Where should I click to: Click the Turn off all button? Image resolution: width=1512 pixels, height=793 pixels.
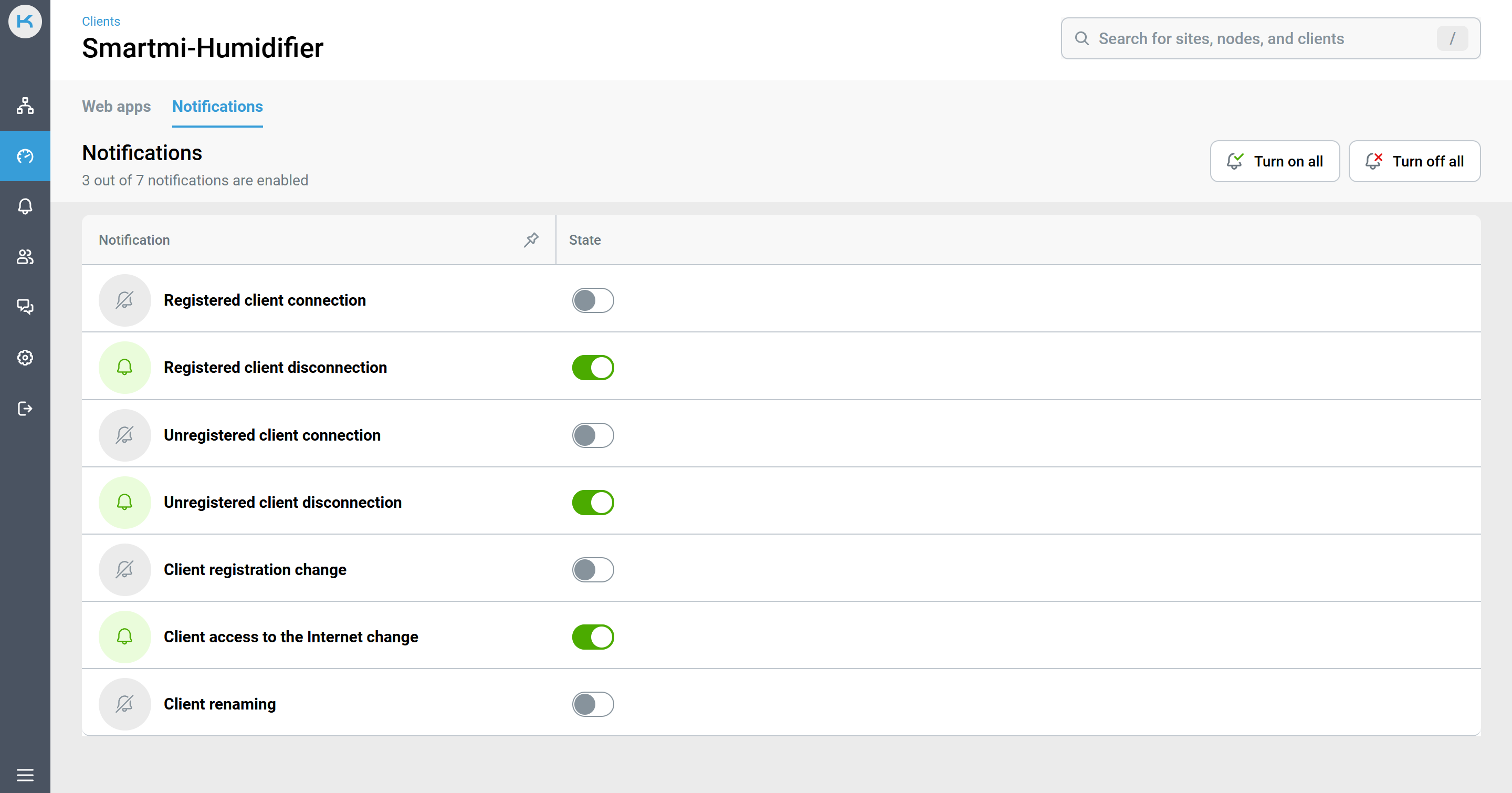1414,161
